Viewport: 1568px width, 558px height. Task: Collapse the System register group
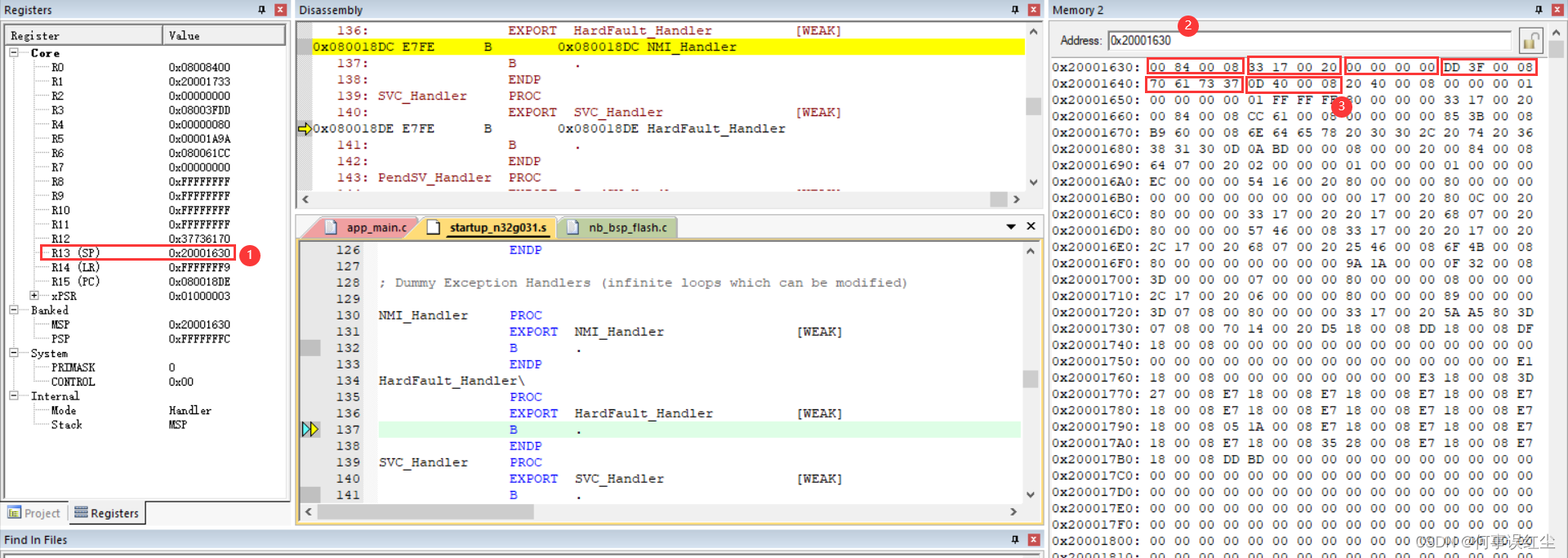click(14, 353)
